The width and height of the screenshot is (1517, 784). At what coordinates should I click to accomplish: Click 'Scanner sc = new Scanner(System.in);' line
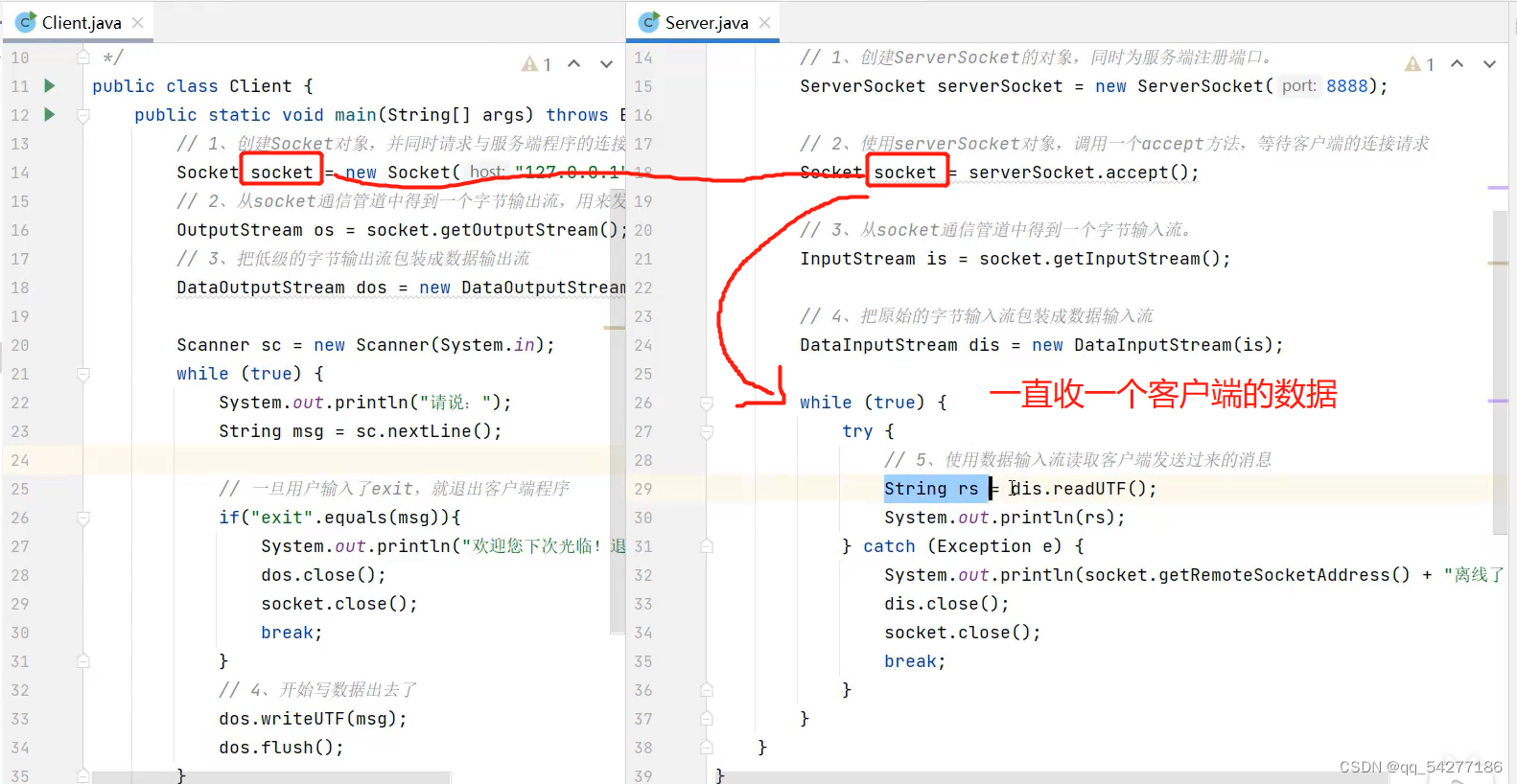tap(365, 345)
